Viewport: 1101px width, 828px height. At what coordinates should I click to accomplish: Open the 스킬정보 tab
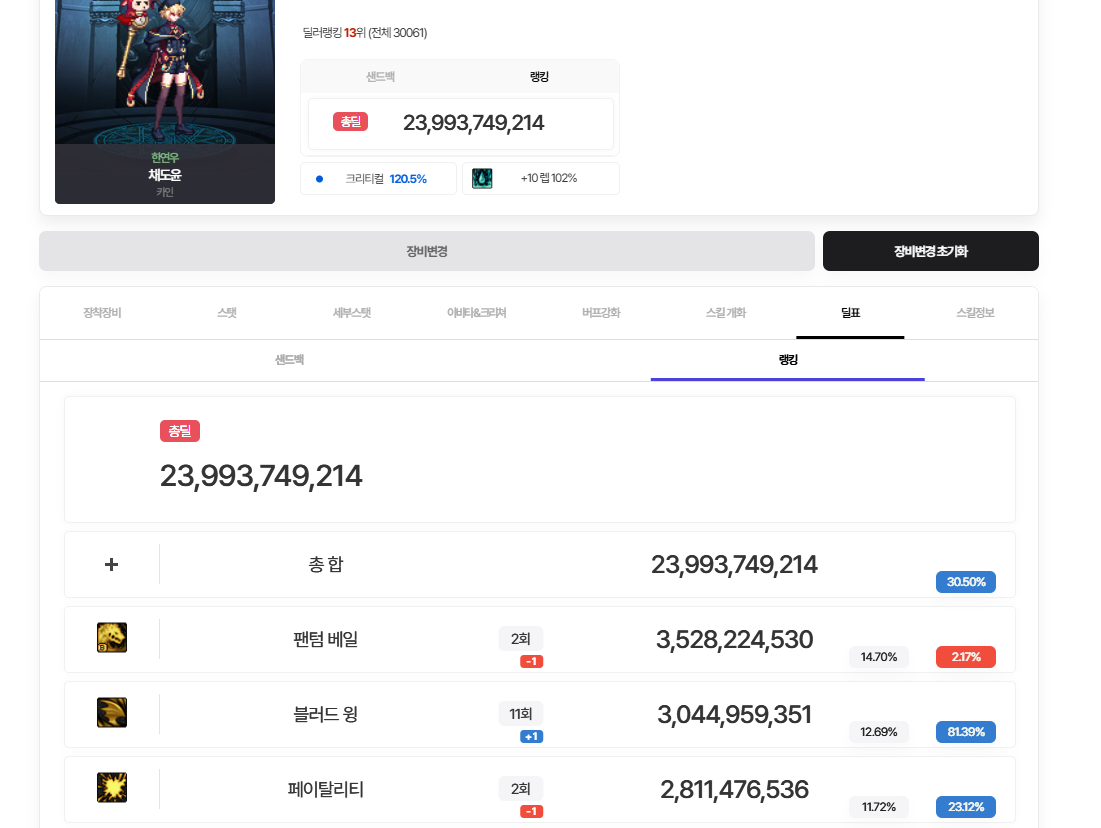pos(975,313)
